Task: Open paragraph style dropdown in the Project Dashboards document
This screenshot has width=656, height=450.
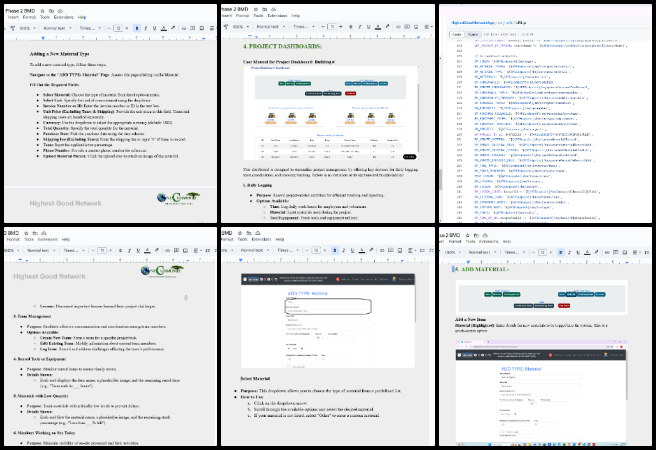Action: [270, 26]
